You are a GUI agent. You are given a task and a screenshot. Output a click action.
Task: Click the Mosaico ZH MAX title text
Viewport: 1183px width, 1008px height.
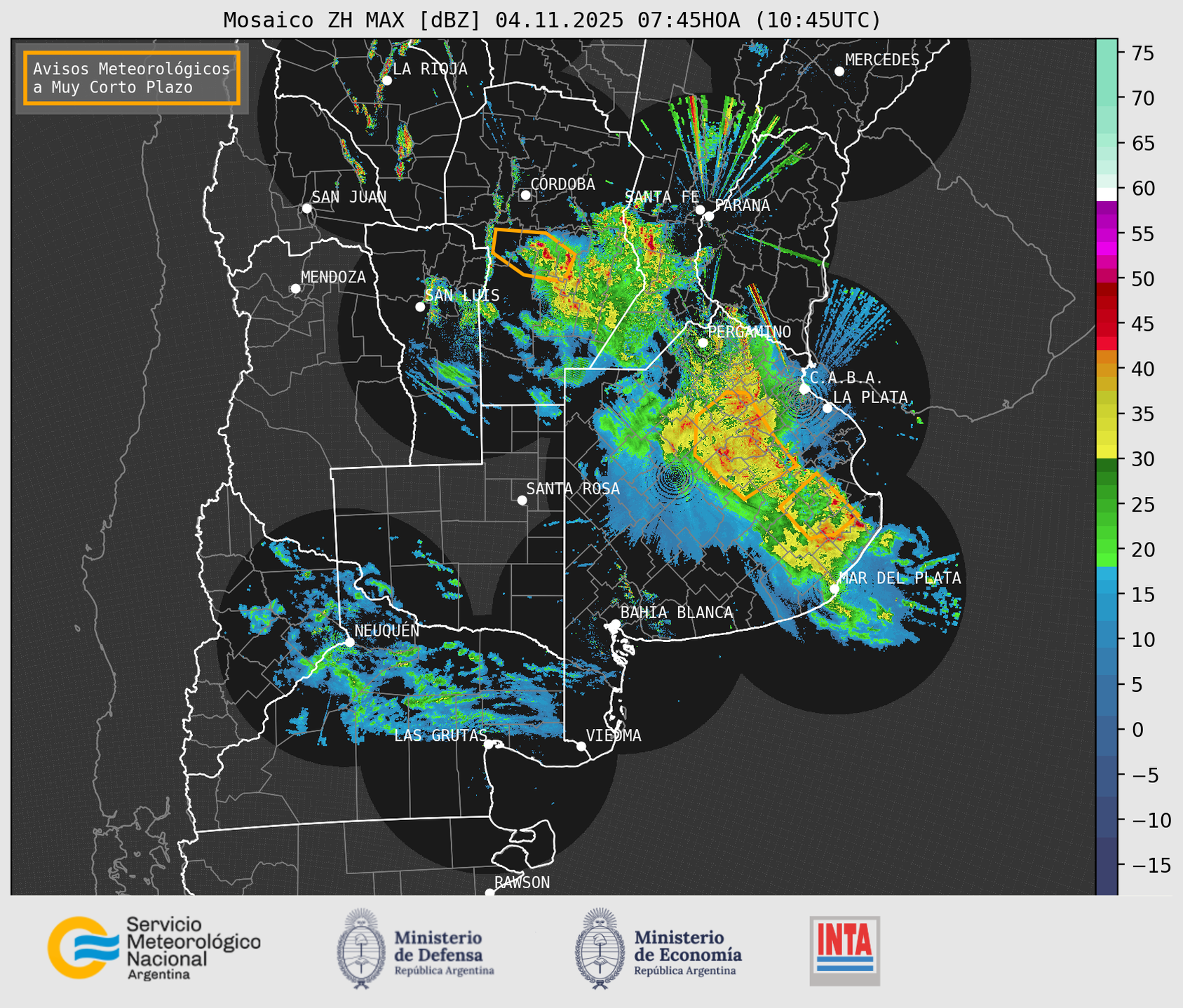coord(552,20)
